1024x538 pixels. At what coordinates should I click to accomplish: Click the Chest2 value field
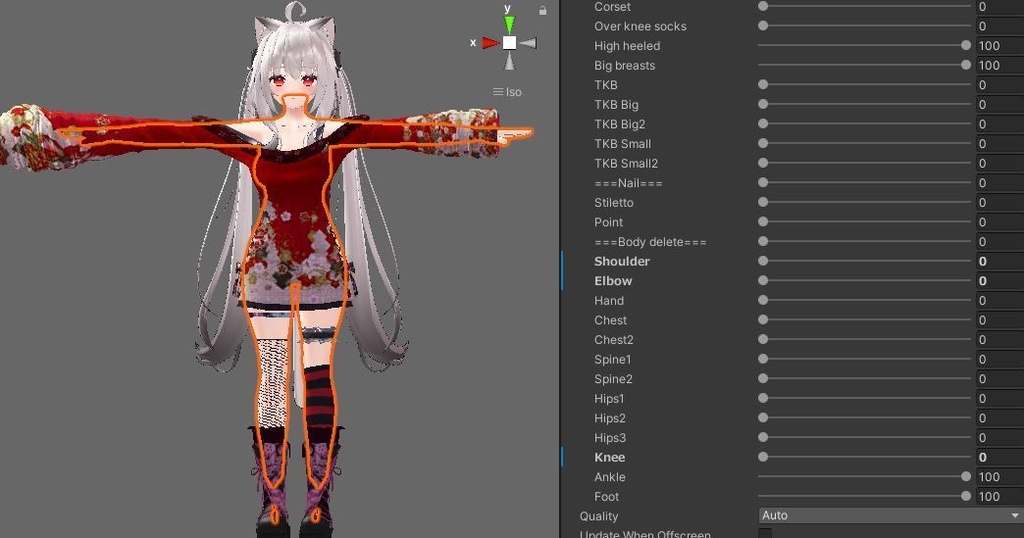tap(1000, 340)
